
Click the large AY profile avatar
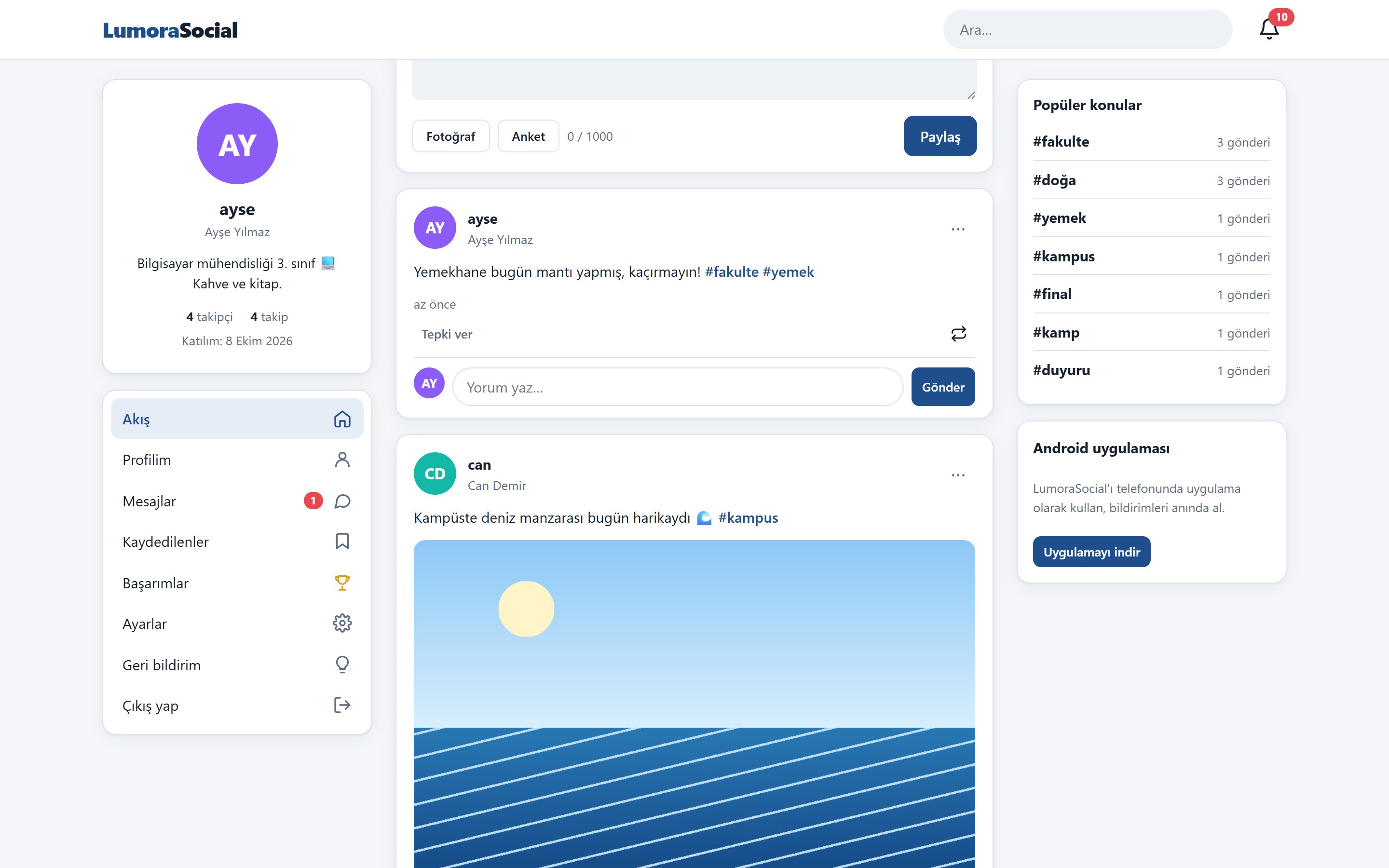(x=237, y=144)
